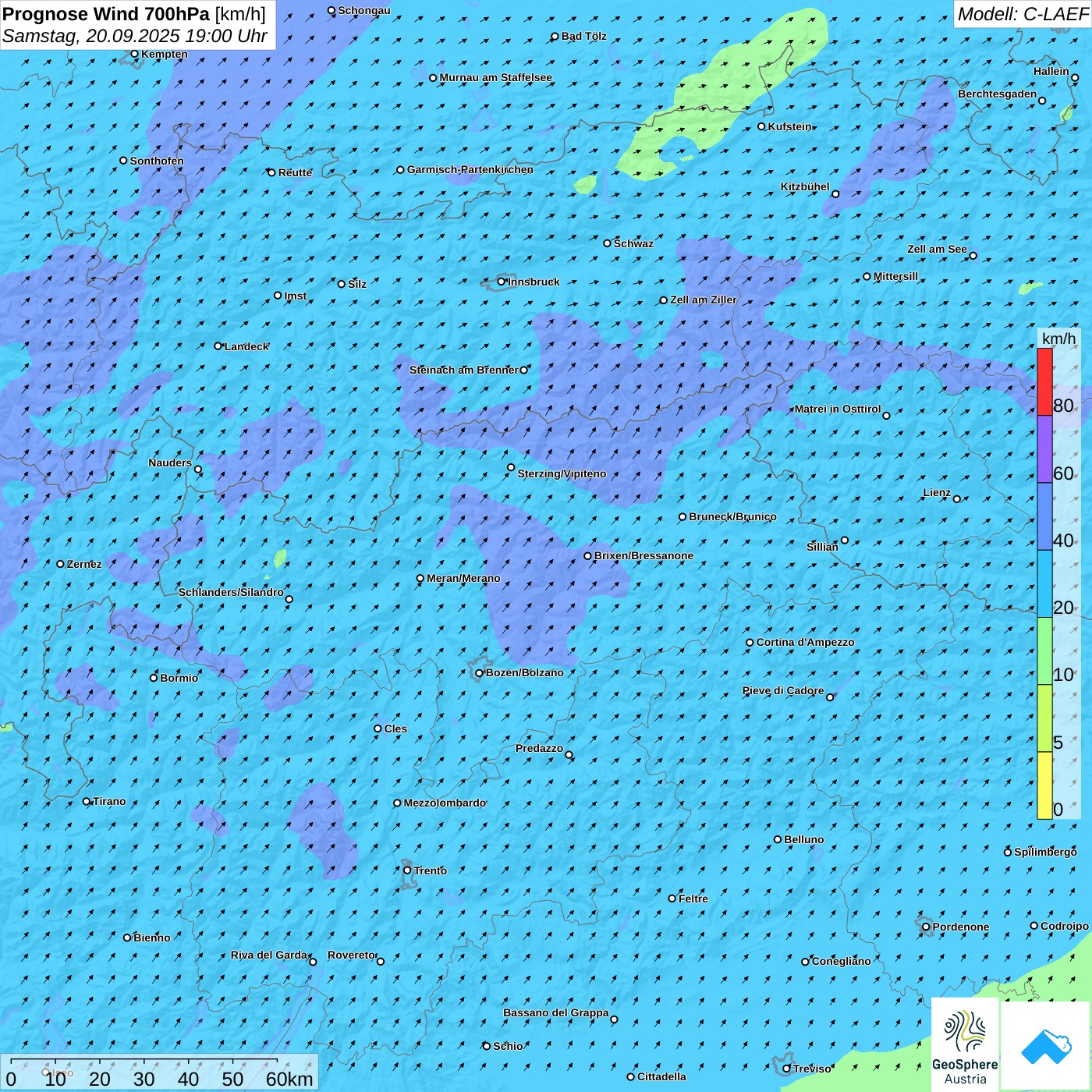Click the 'km/h' legend heading
Viewport: 1092px width, 1092px height.
coord(1058,339)
